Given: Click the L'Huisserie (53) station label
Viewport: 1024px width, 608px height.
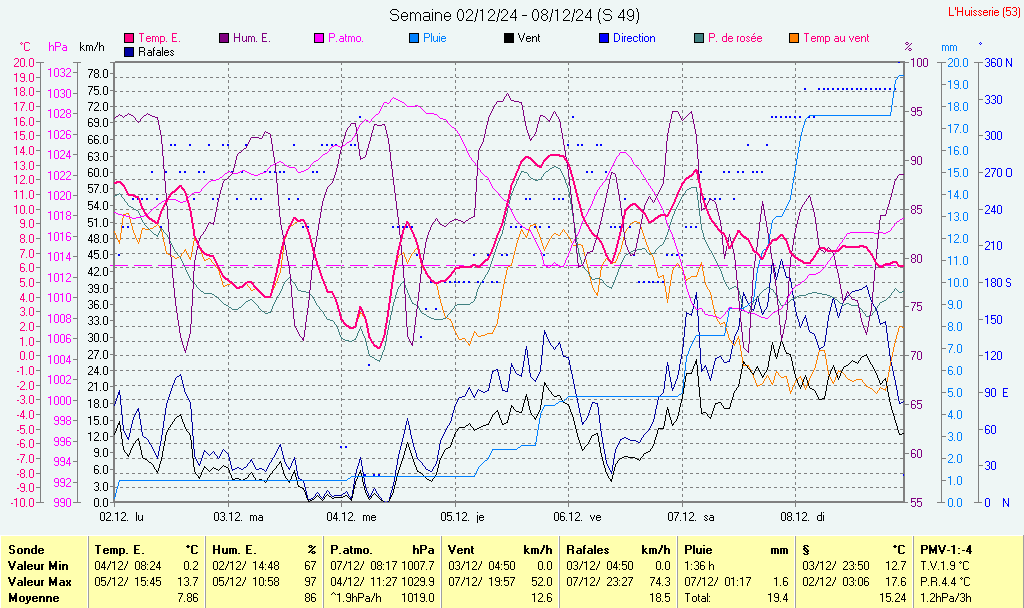Looking at the screenshot, I should (984, 12).
